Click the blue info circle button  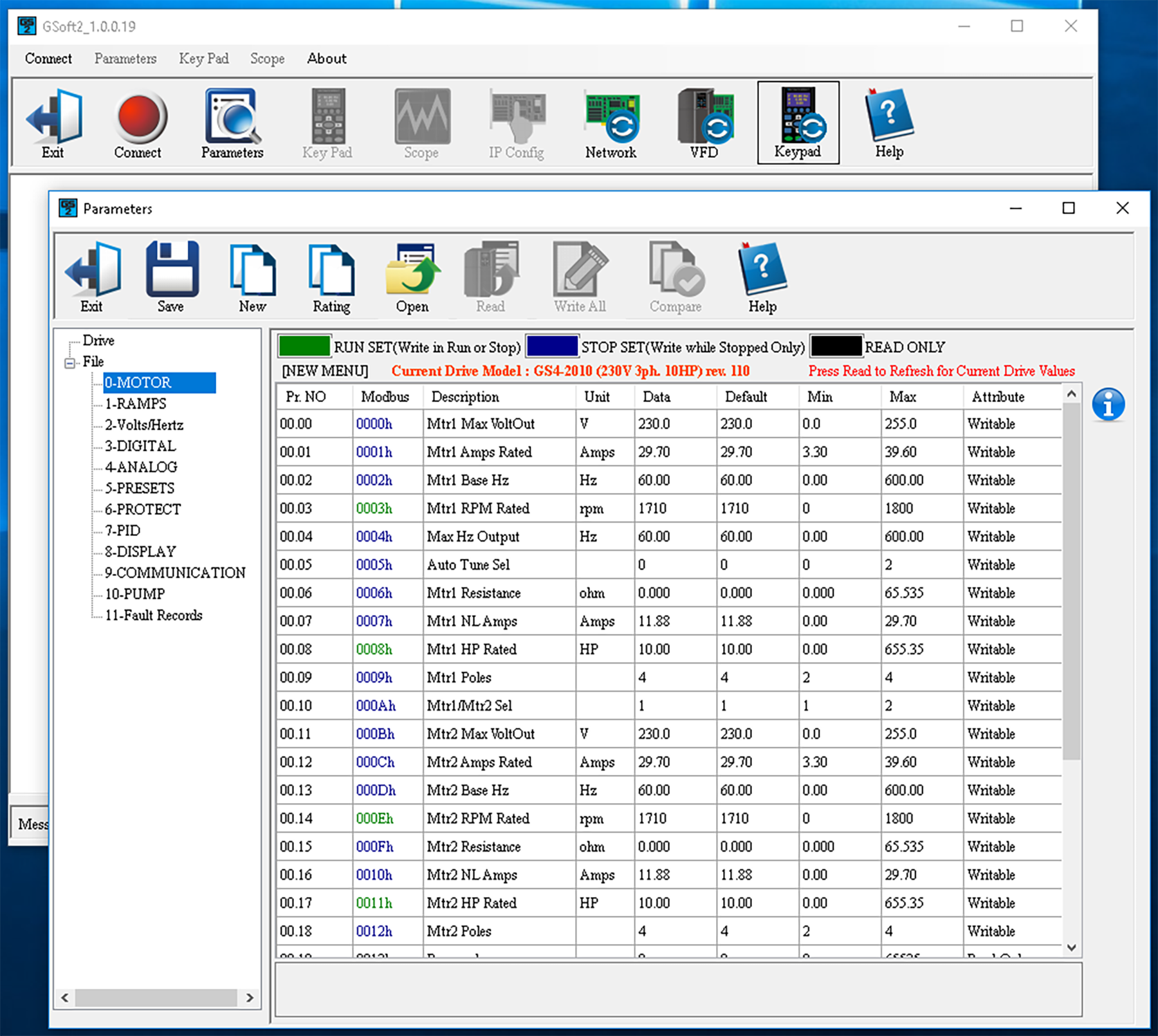click(x=1108, y=403)
